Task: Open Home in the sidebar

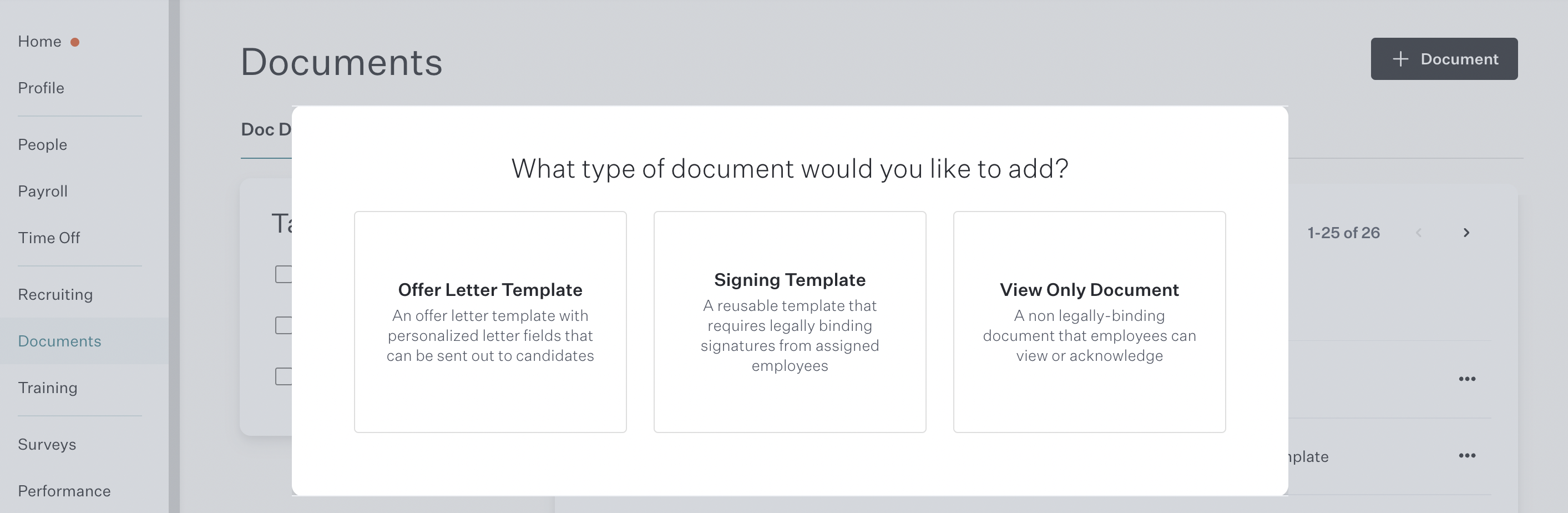Action: tap(39, 42)
